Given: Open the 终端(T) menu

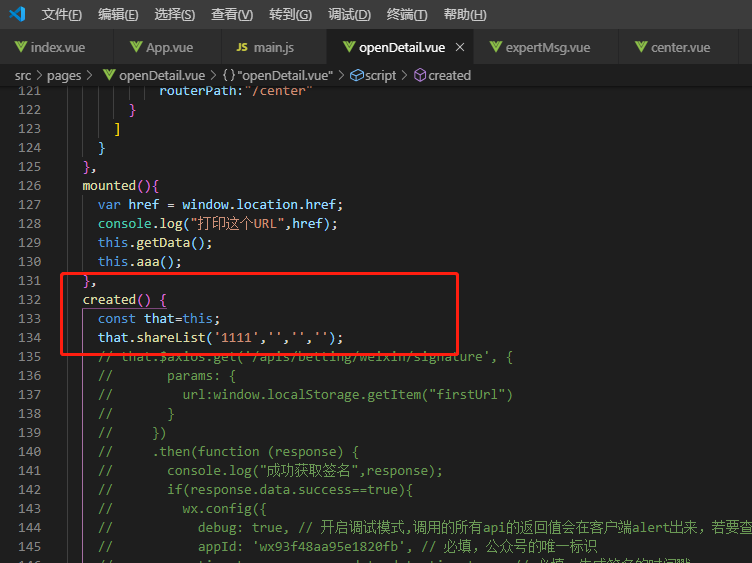Looking at the screenshot, I should (407, 14).
